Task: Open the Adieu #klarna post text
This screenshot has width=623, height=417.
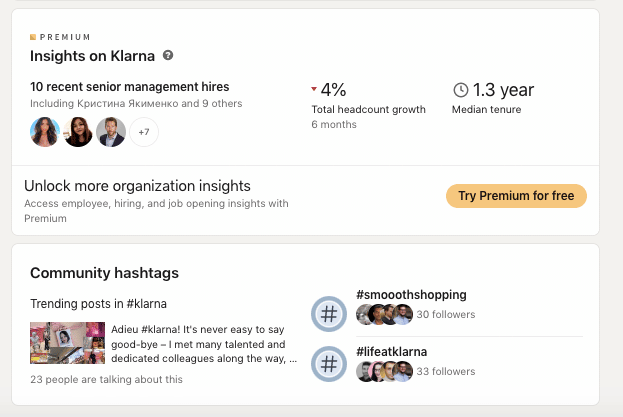Action: 204,344
